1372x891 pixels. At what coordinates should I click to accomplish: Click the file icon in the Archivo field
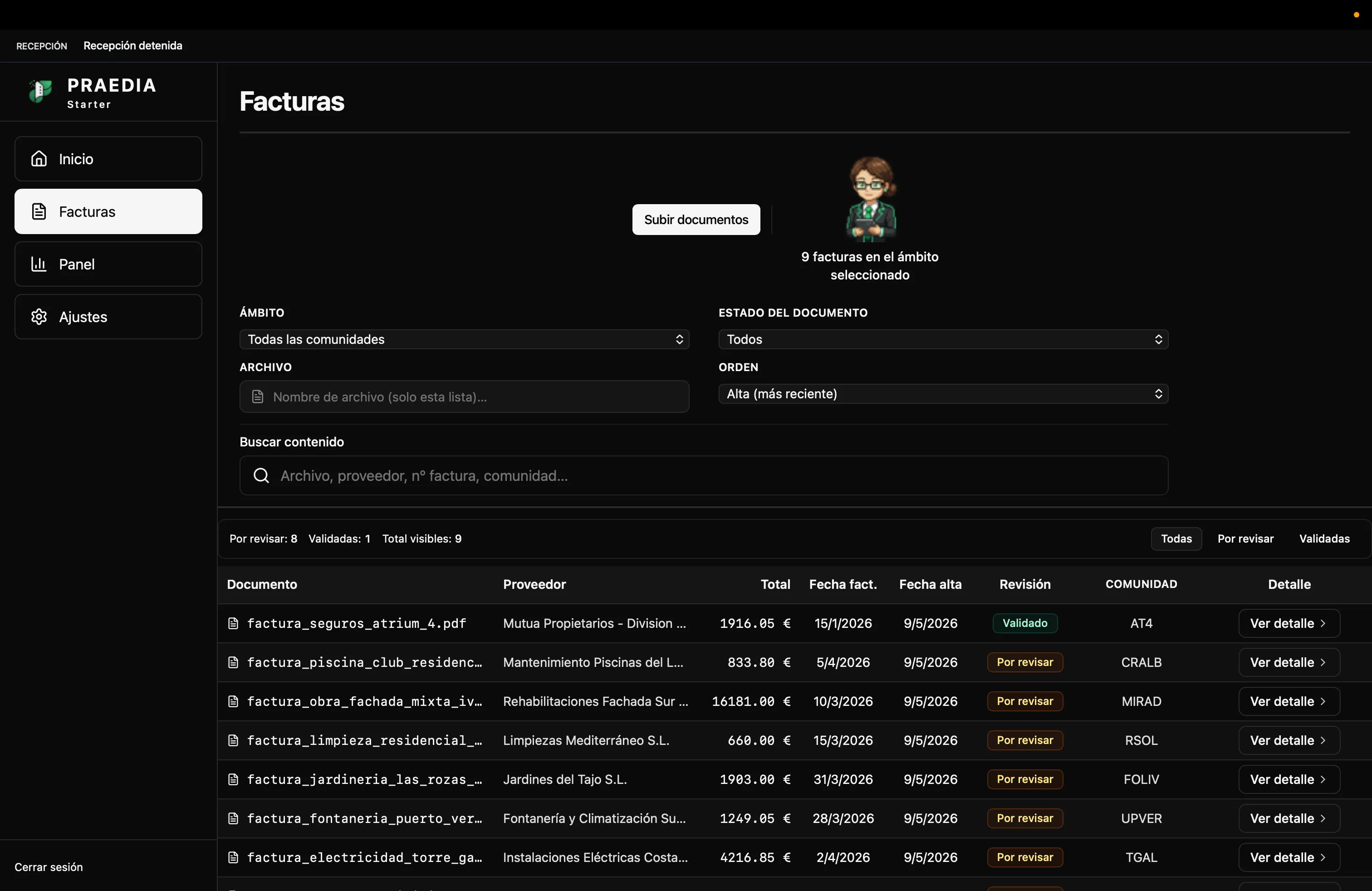(258, 397)
